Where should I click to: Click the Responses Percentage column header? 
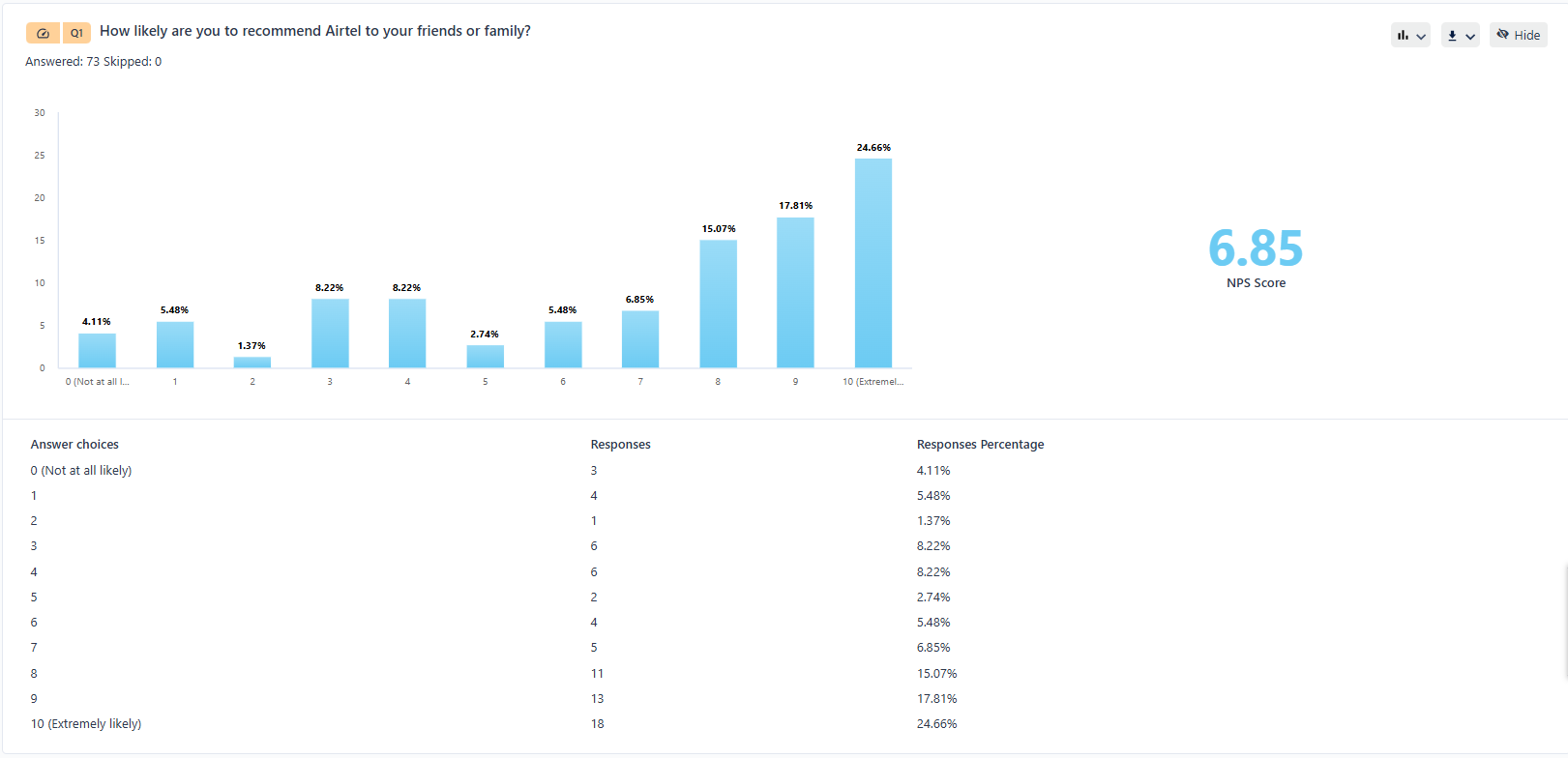click(980, 445)
